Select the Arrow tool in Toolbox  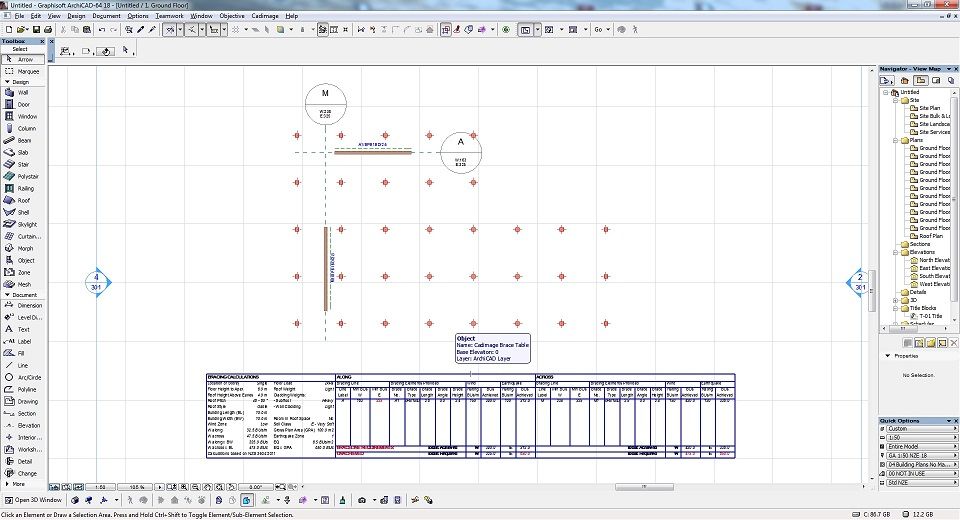pos(23,59)
